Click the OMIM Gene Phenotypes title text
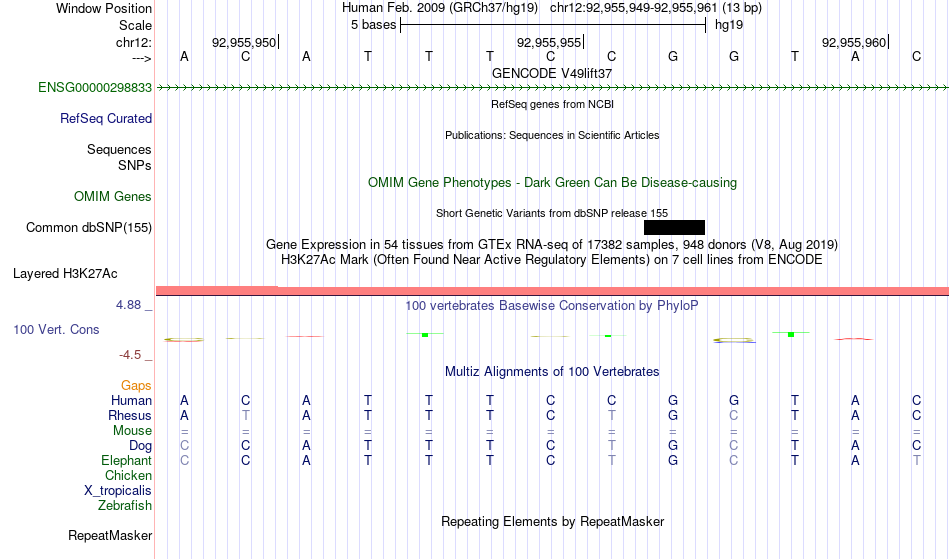Viewport: 950px width, 559px height. click(x=553, y=183)
